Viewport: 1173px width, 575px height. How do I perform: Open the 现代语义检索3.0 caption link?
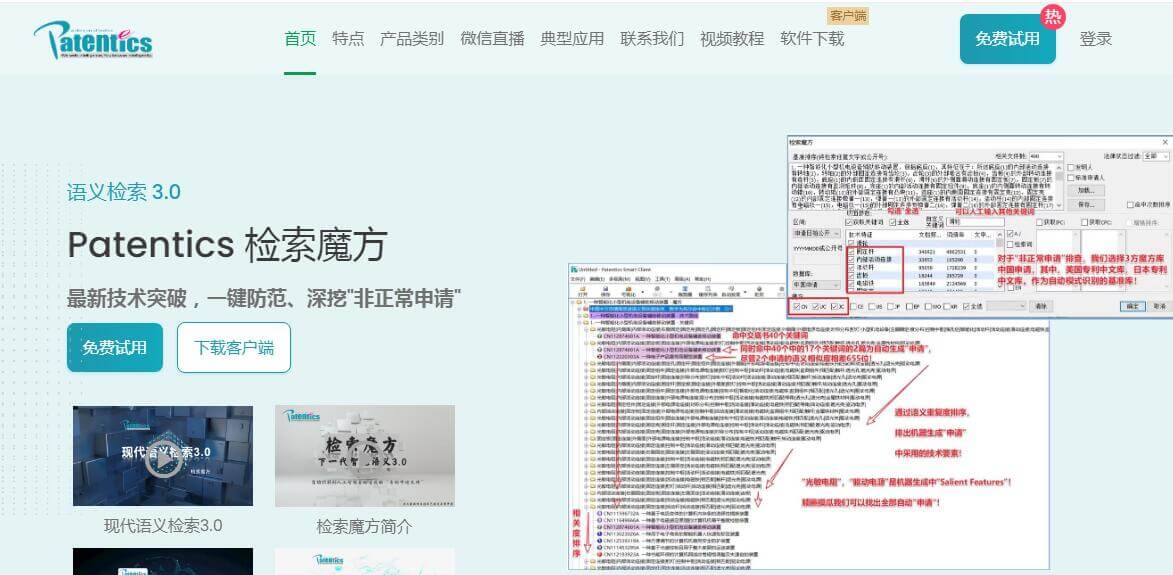(x=163, y=526)
